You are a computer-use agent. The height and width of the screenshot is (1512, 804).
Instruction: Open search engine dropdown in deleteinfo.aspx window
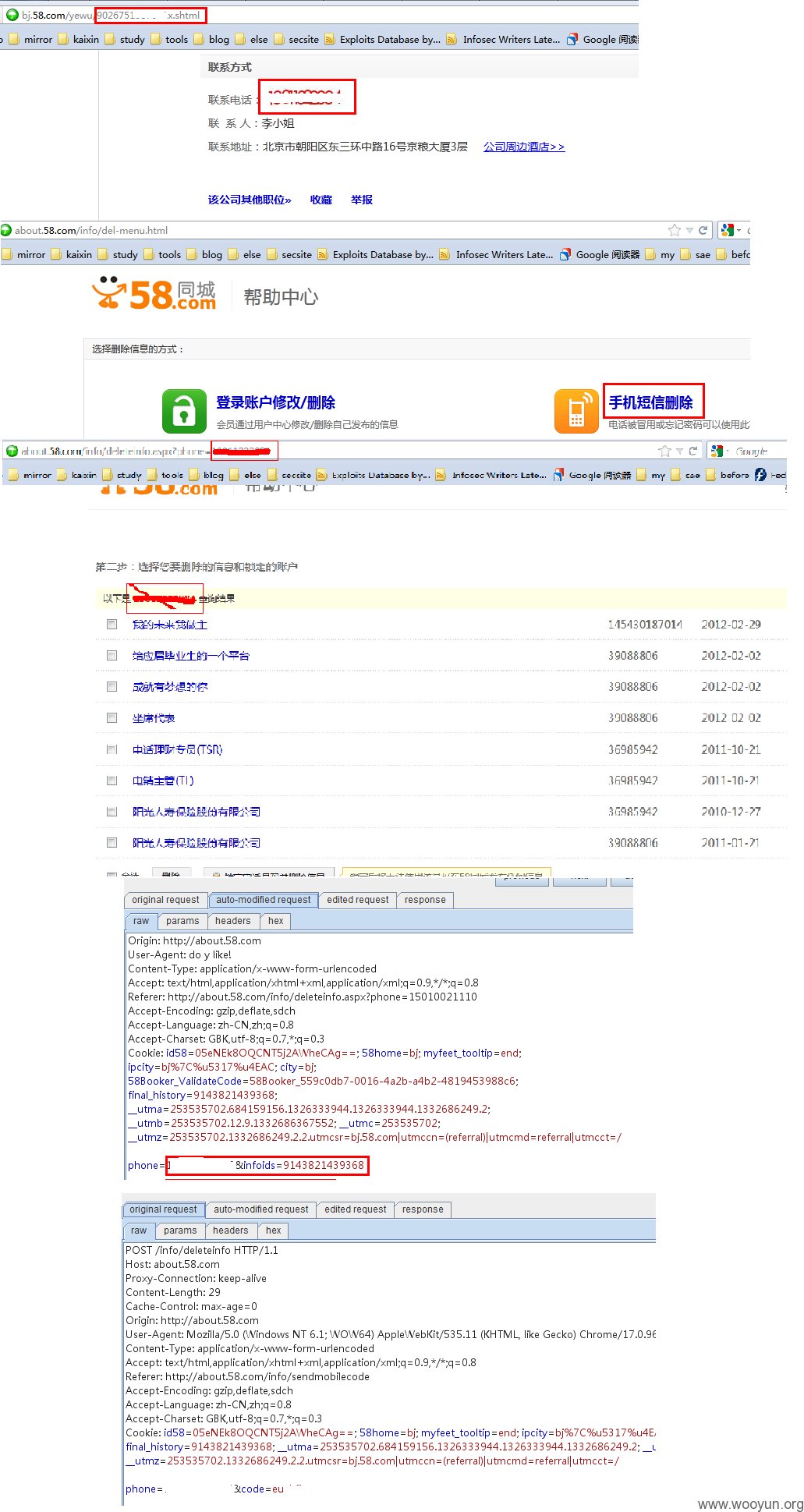pos(728,451)
